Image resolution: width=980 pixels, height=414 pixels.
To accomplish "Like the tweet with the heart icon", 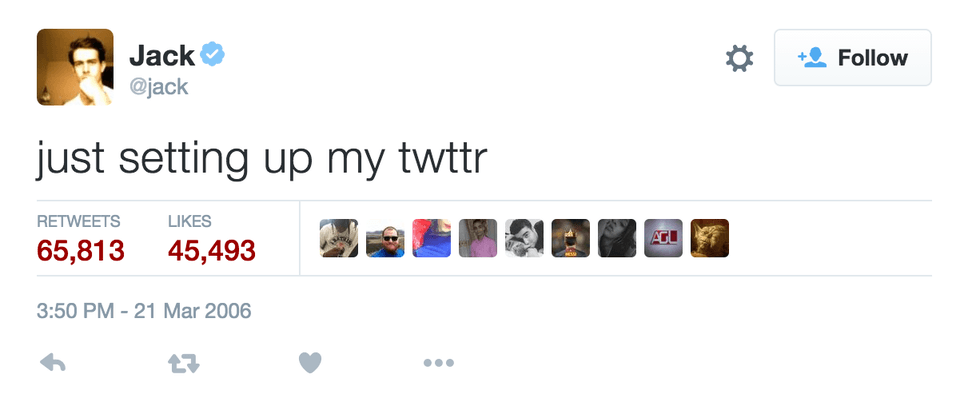I will point(310,363).
